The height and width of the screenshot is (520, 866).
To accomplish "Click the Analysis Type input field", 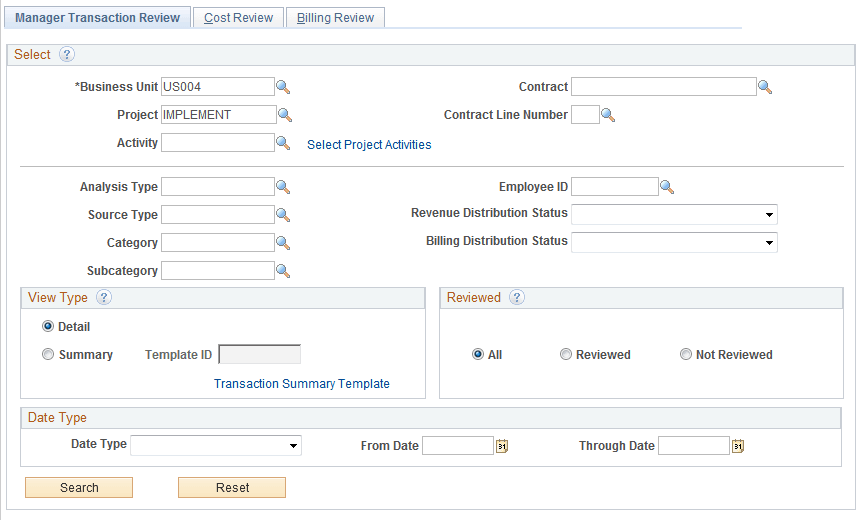I will pos(218,187).
